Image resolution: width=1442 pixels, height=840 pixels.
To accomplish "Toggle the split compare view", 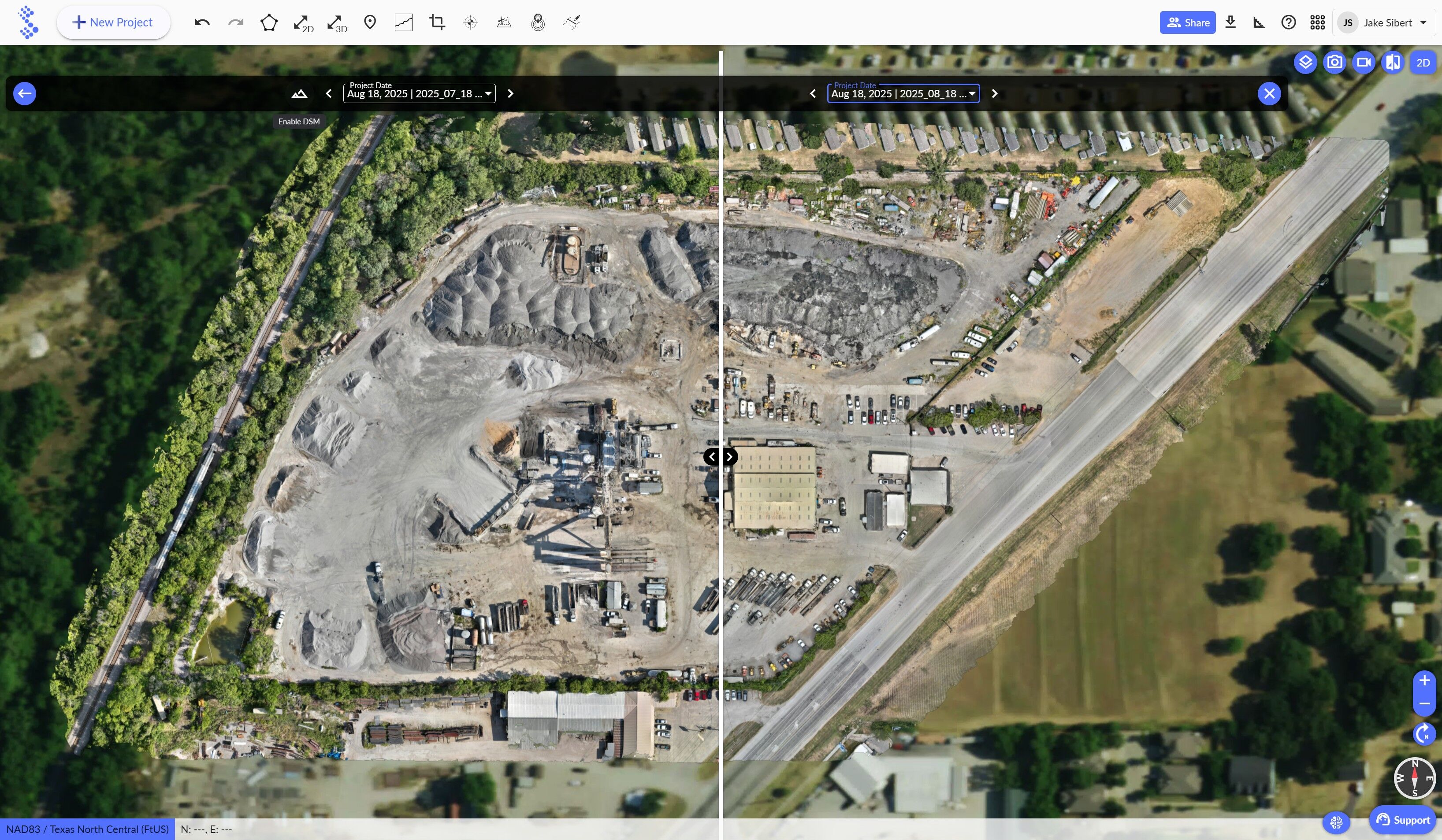I will click(1393, 62).
